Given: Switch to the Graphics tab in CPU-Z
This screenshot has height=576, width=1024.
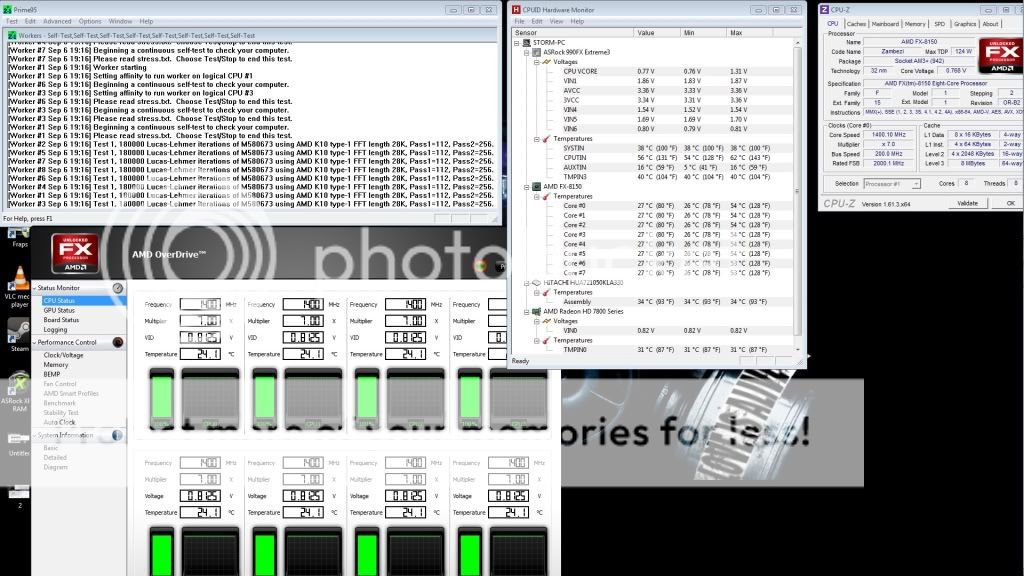Looking at the screenshot, I should pos(965,24).
